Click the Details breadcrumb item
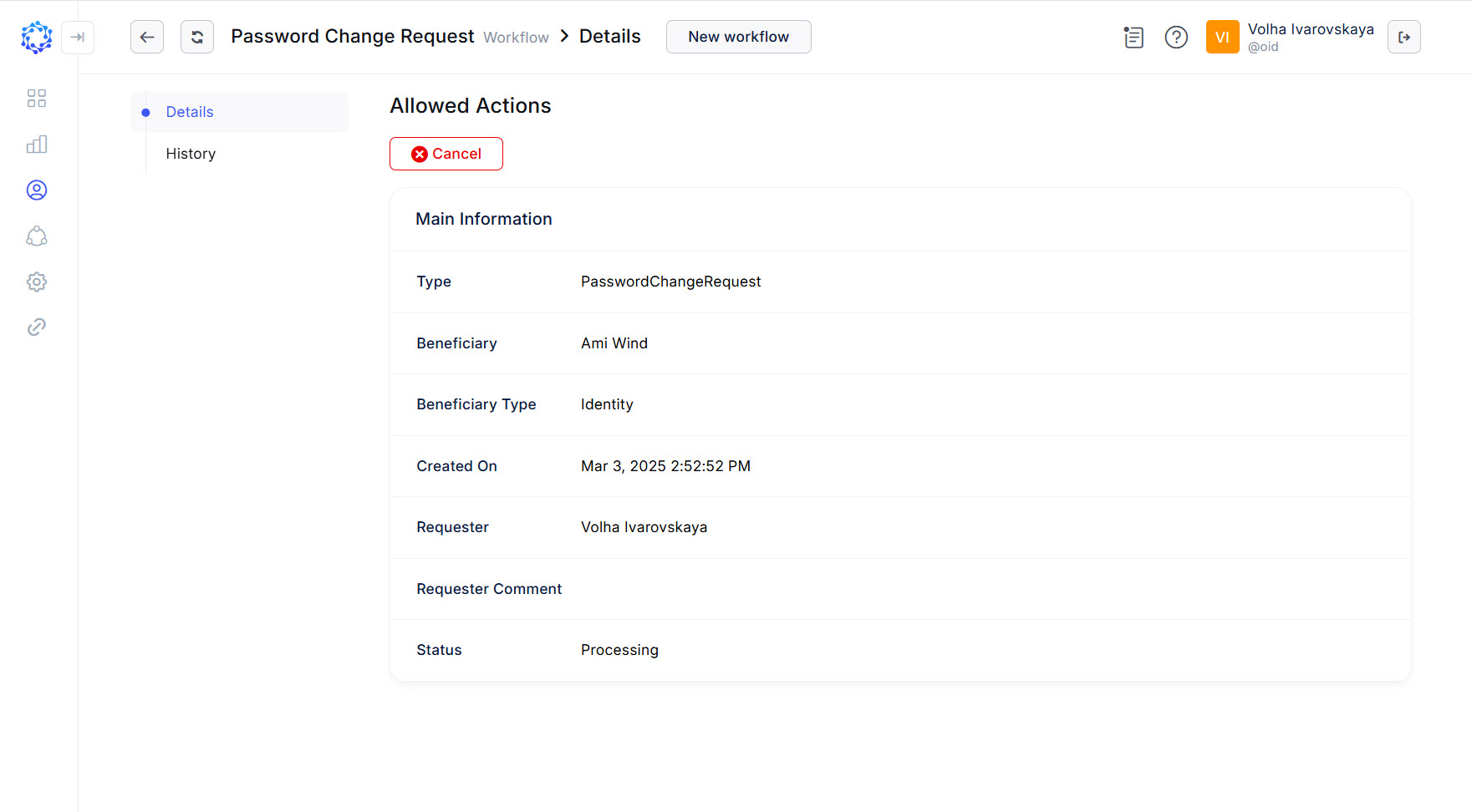The image size is (1472, 812). point(609,36)
